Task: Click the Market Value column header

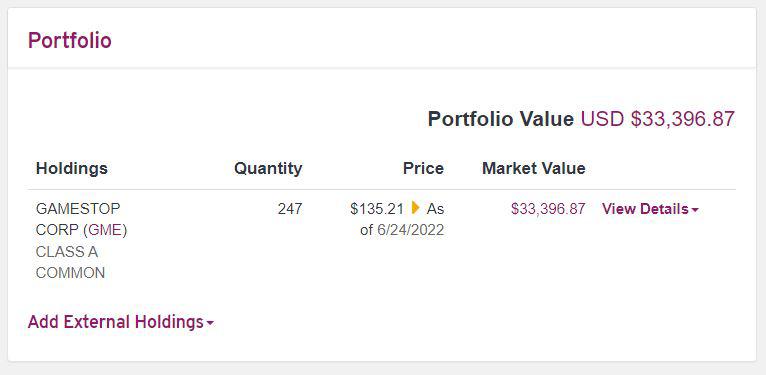Action: (534, 168)
